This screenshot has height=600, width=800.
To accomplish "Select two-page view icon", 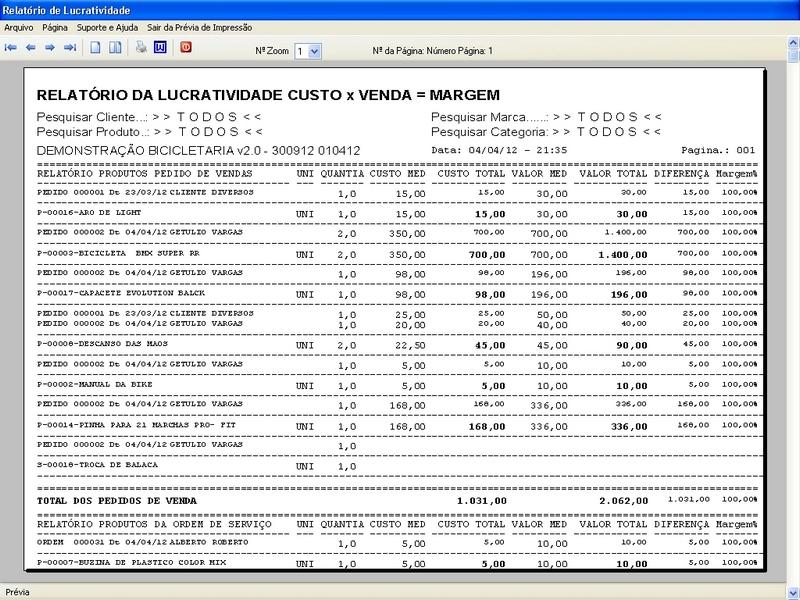I will [115, 48].
